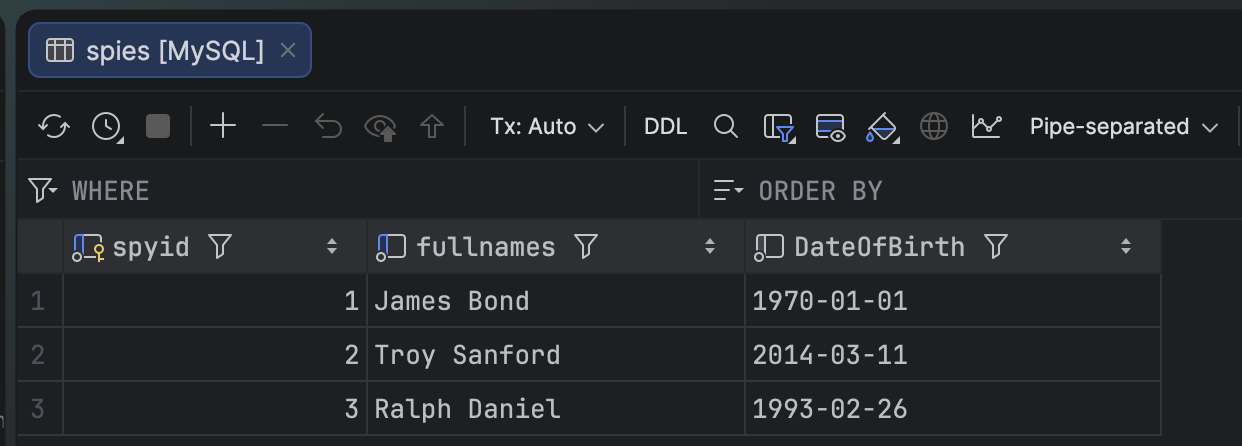The height and width of the screenshot is (446, 1242).
Task: Select the spyid cell of Ralph Daniel
Action: tap(215, 409)
